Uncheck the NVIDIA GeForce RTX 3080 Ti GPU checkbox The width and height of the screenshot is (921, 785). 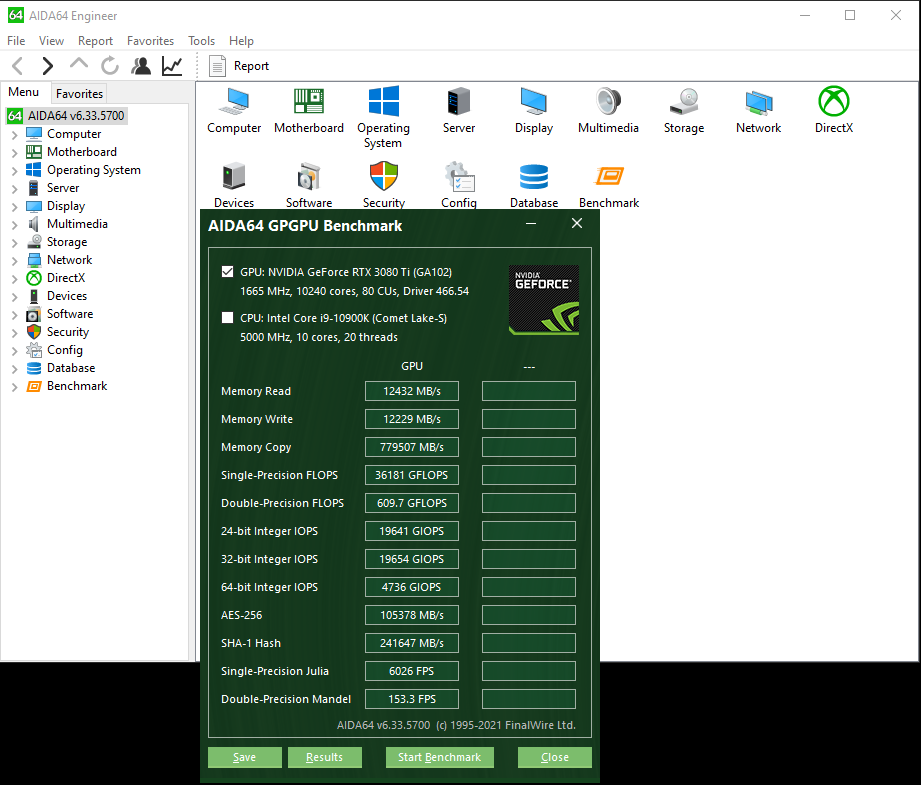227,271
